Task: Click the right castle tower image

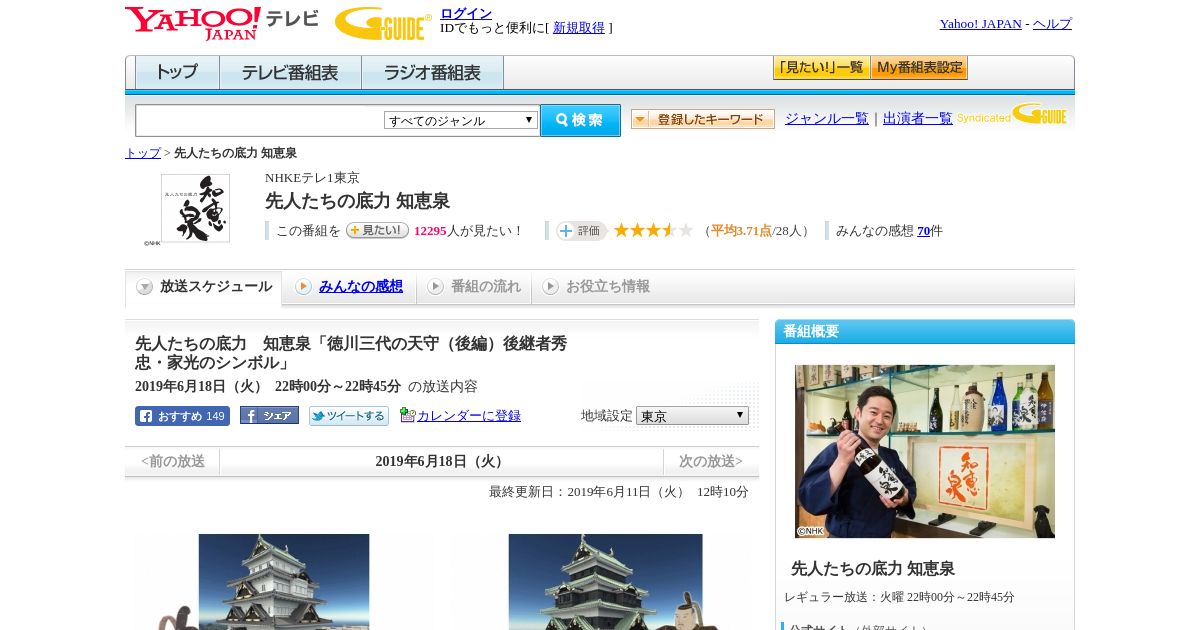Action: tap(605, 582)
